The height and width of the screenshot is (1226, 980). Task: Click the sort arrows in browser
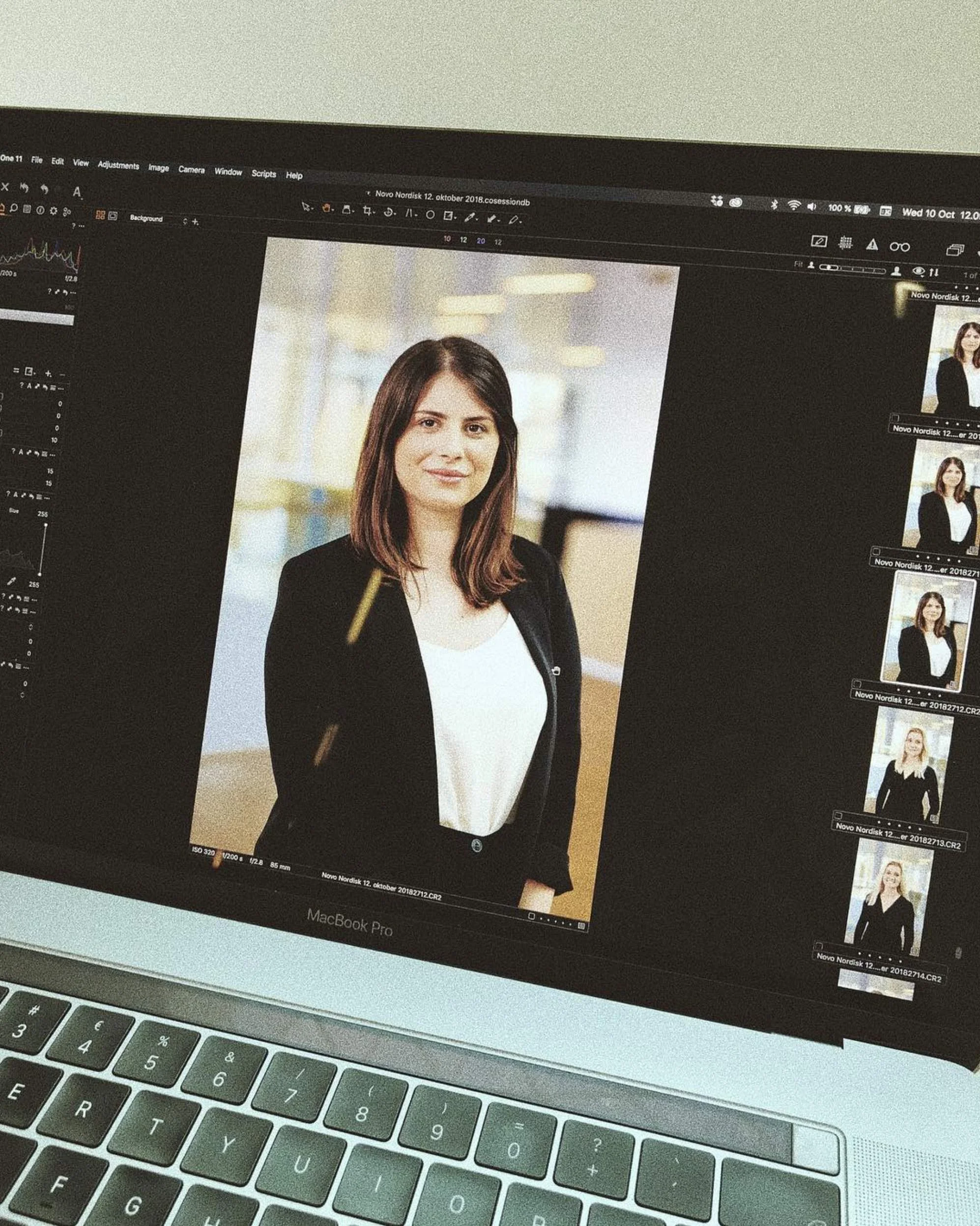(x=933, y=272)
